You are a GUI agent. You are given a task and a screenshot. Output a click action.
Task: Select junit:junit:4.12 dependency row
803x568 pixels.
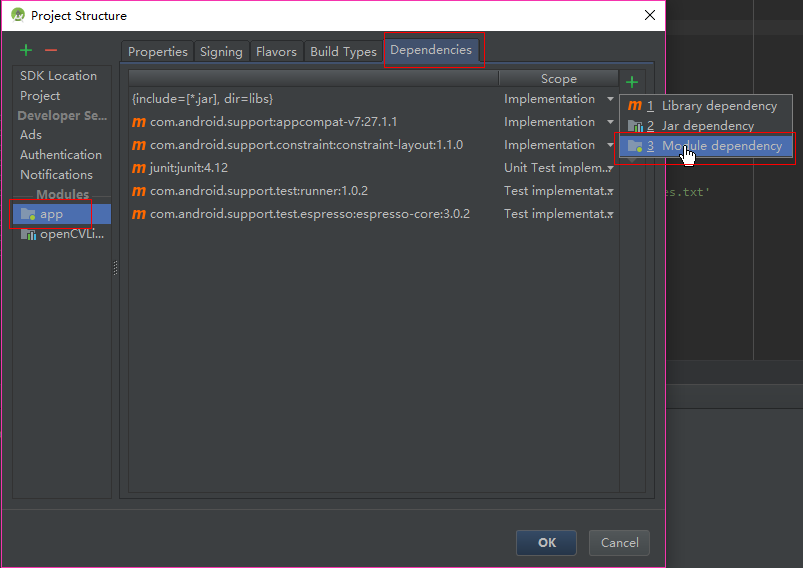coord(373,168)
